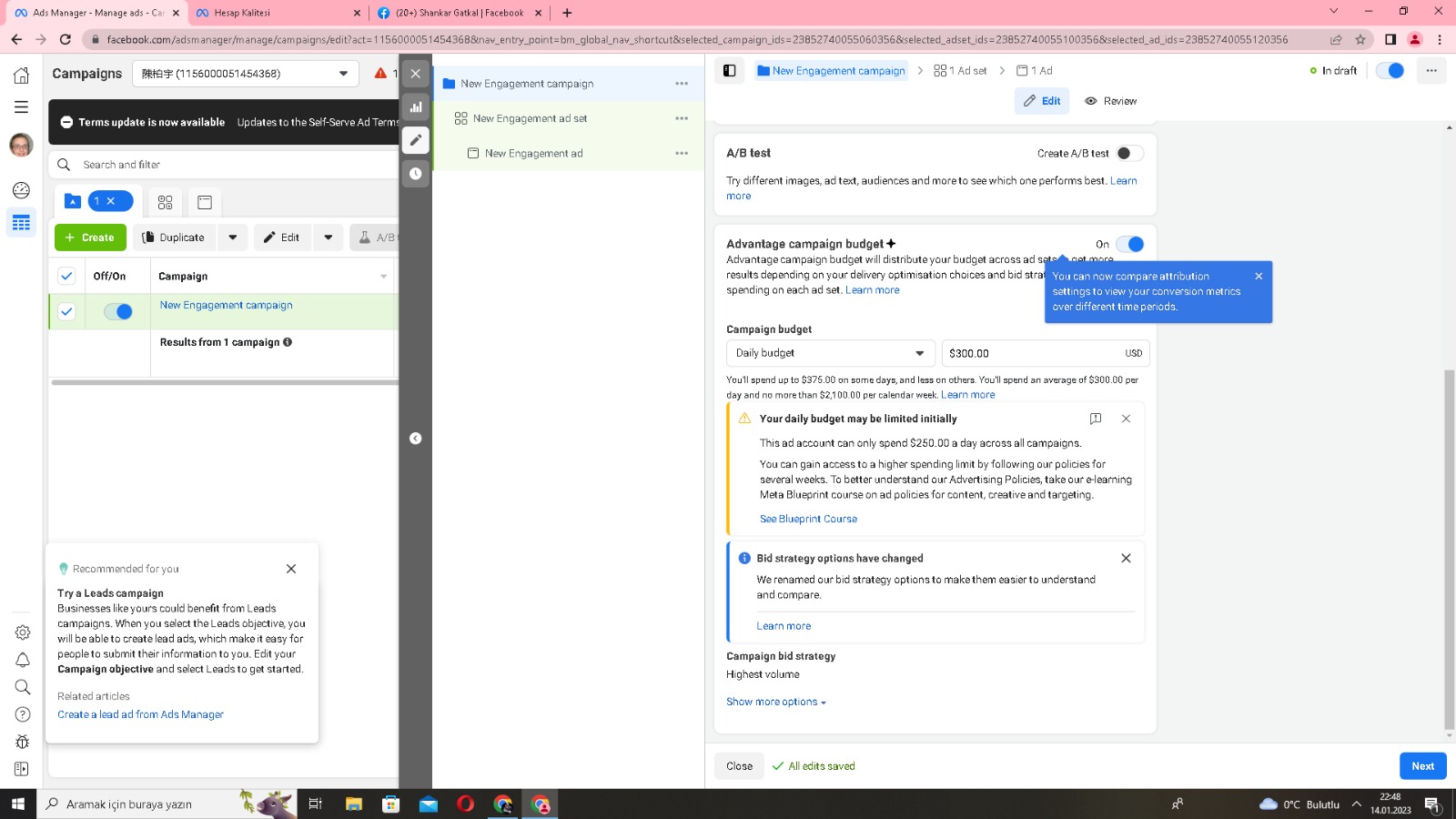Open the Meta Business home icon
Viewport: 1456px width, 819px height.
tap(21, 75)
